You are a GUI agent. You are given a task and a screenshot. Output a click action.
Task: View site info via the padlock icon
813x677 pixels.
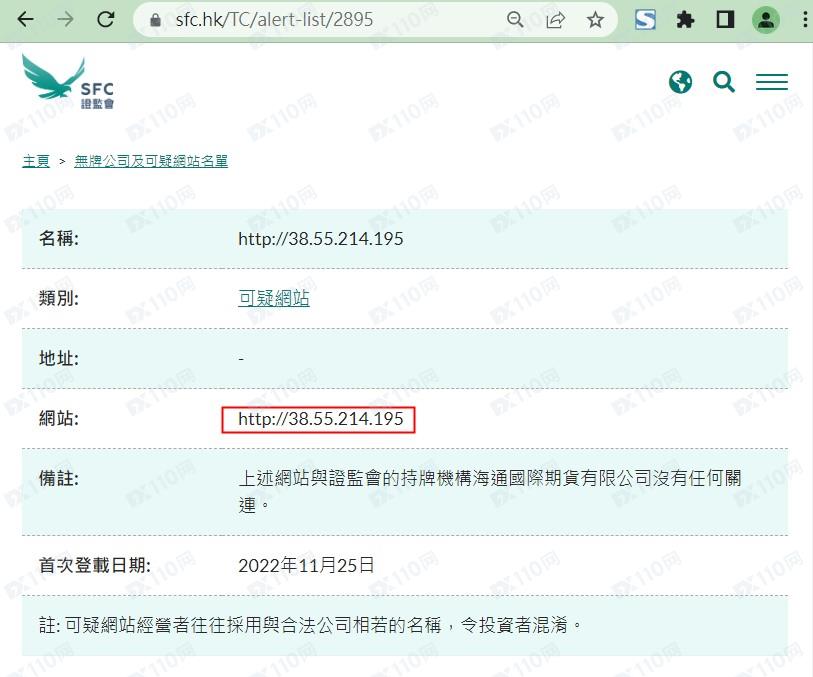155,20
